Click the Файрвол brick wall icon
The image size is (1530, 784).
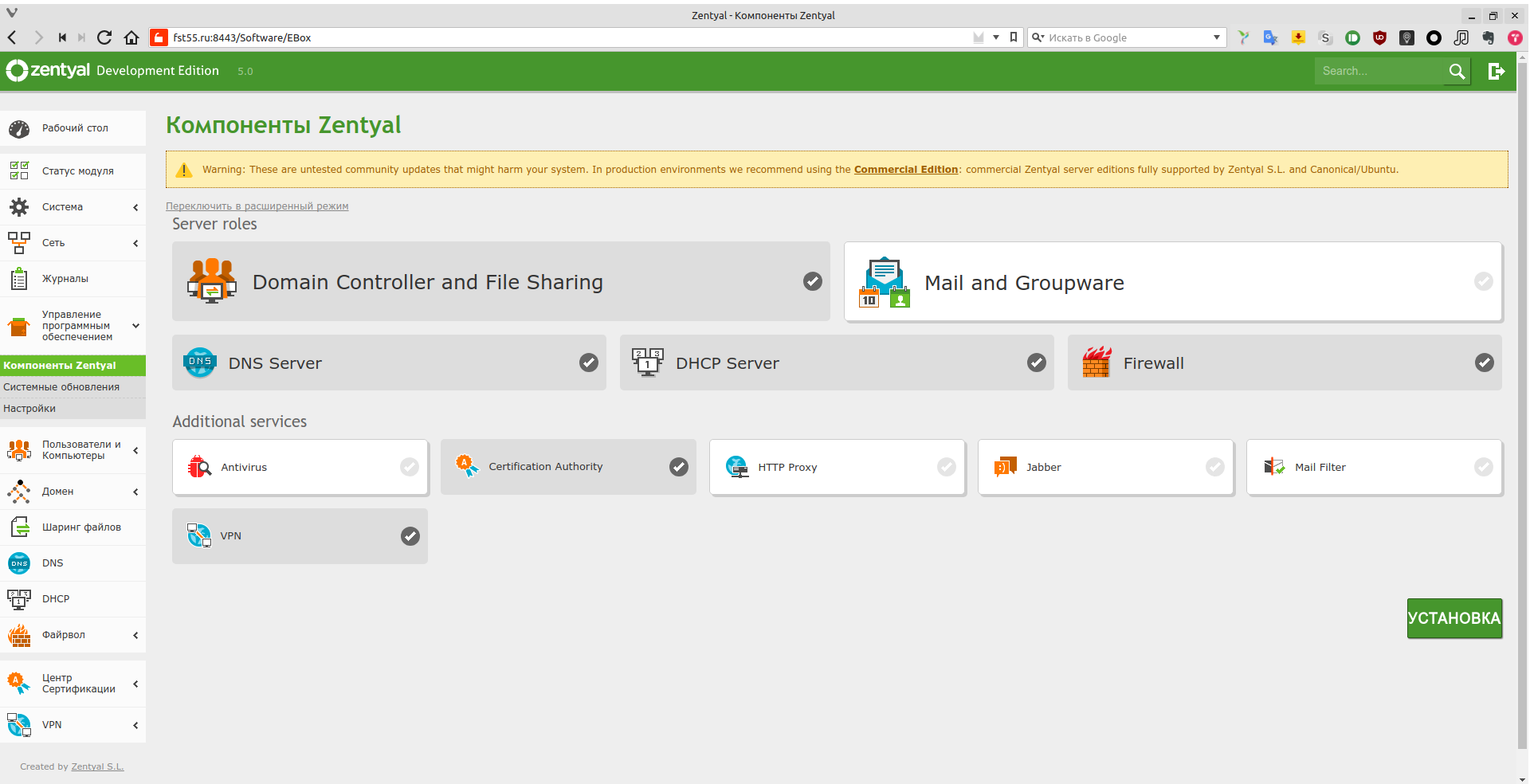[x=19, y=635]
